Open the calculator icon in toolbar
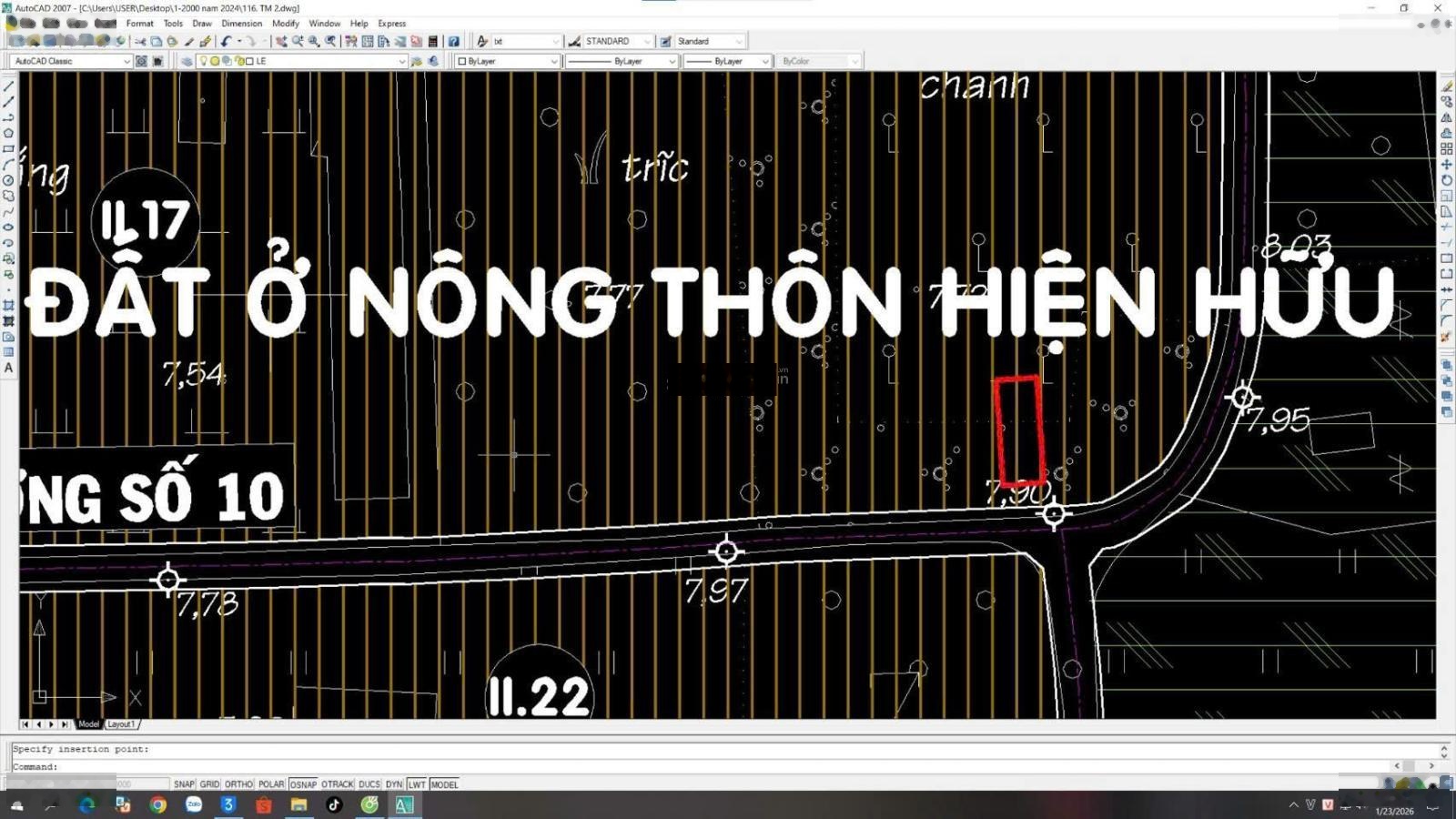1456x819 pixels. [x=433, y=41]
